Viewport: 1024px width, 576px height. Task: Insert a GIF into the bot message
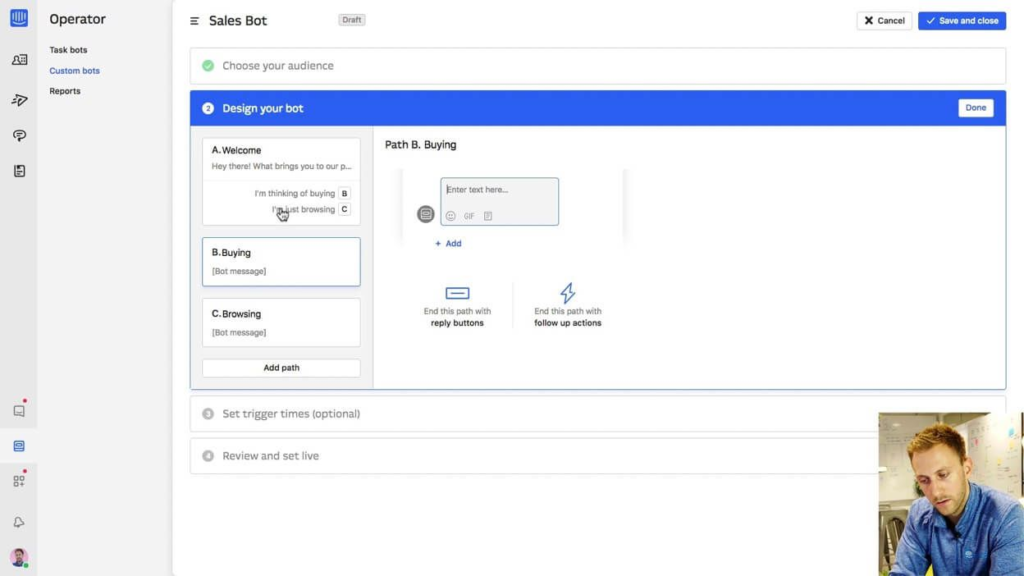click(x=469, y=215)
